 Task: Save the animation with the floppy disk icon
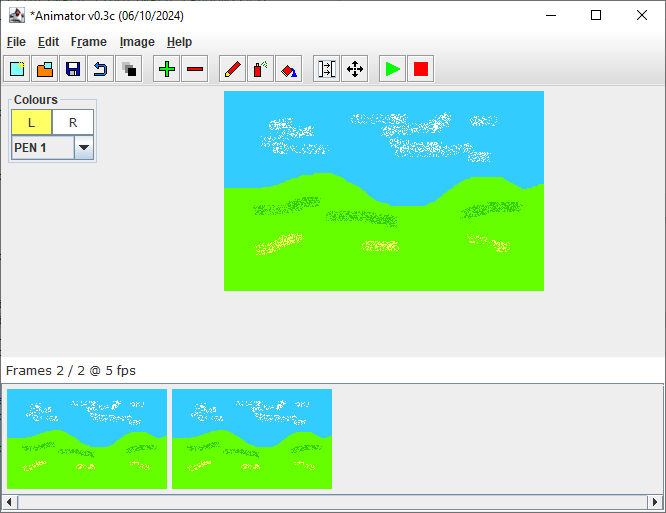[x=73, y=69]
